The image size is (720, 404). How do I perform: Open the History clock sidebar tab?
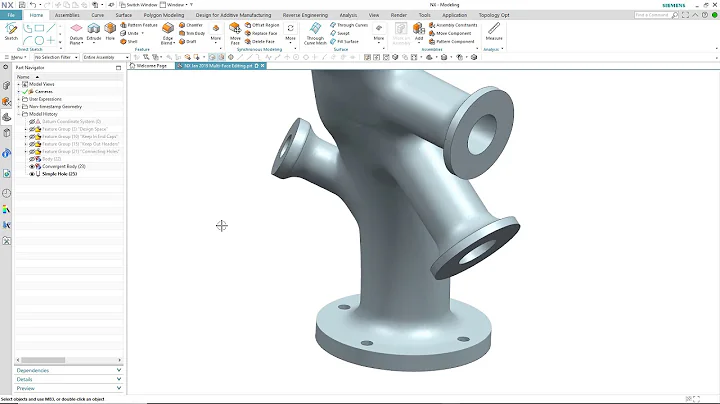click(x=6, y=193)
